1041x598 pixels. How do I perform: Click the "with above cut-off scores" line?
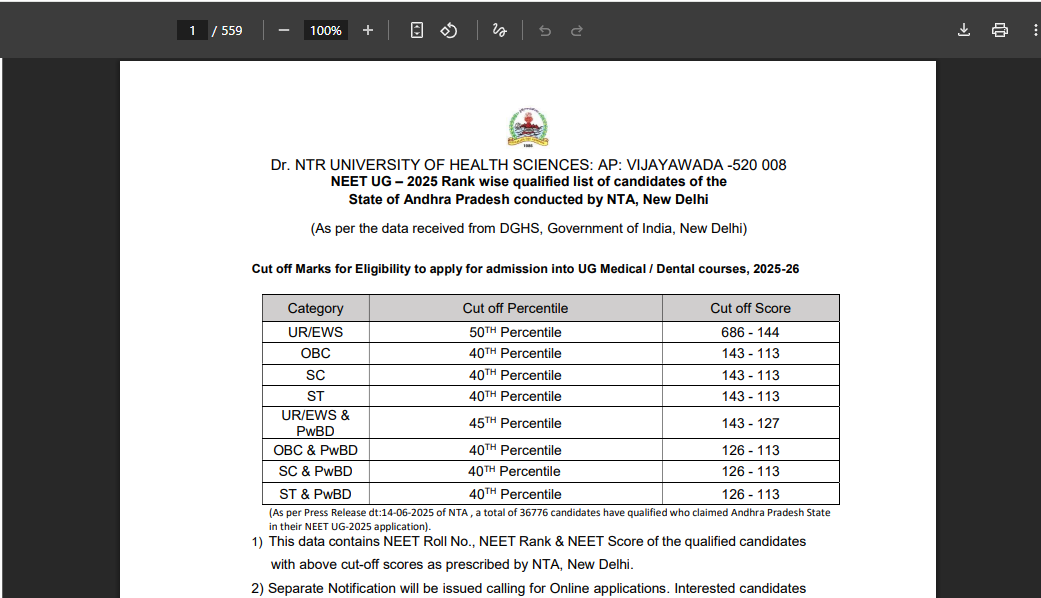(x=452, y=565)
